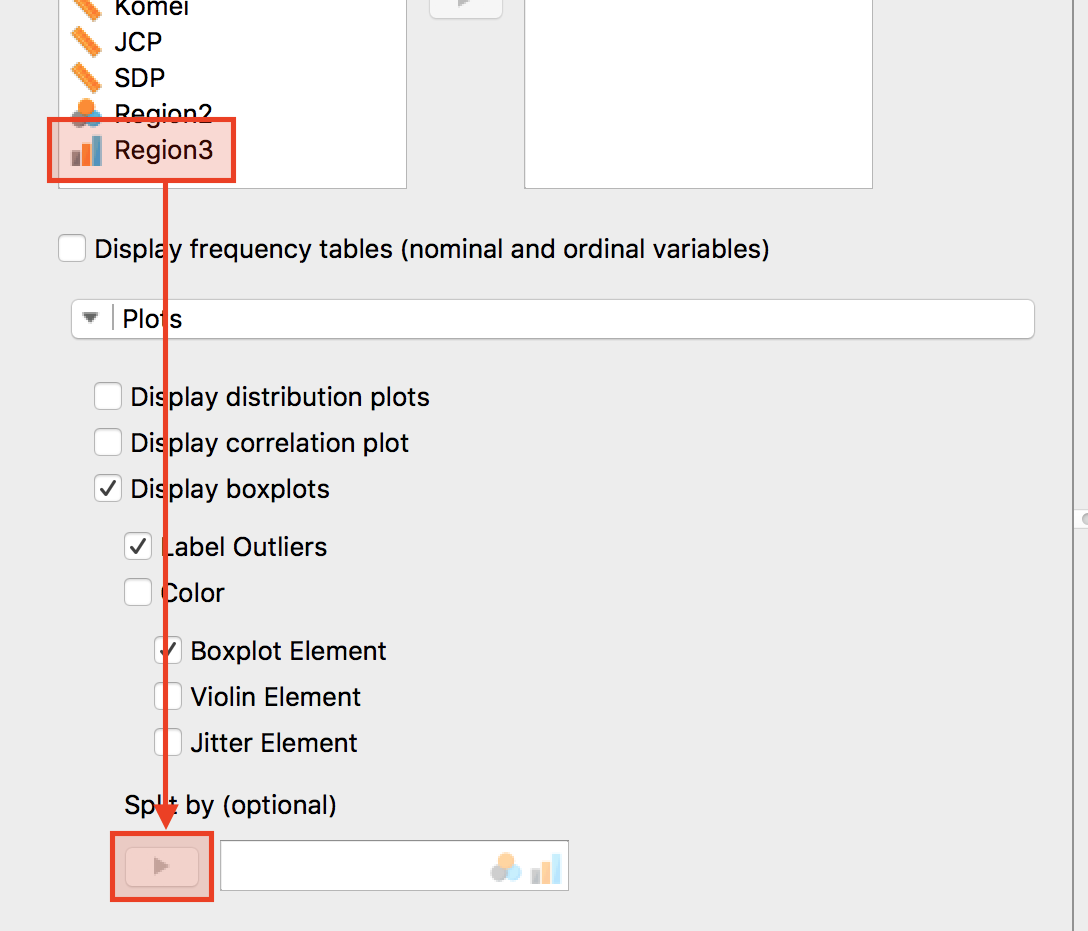Image resolution: width=1088 pixels, height=931 pixels.
Task: Collapse the Plots section
Action: 90,318
